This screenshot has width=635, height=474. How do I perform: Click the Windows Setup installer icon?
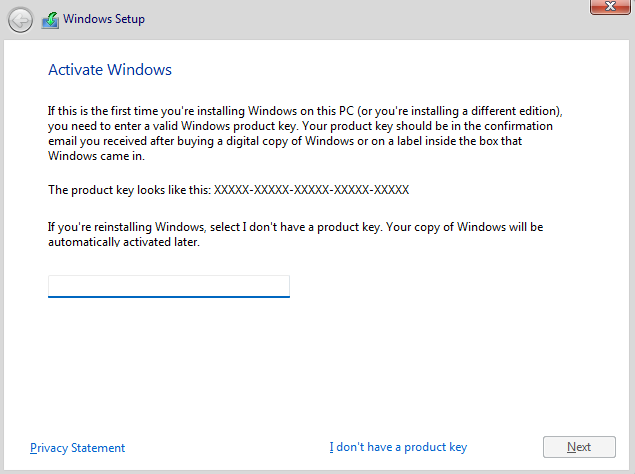[x=50, y=20]
